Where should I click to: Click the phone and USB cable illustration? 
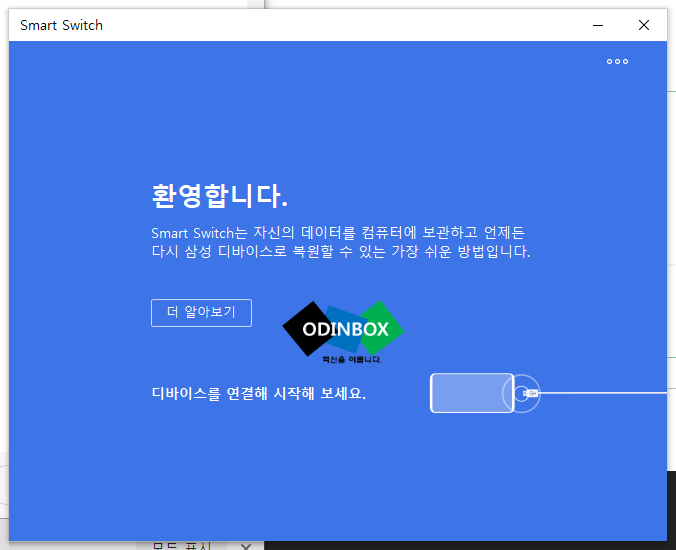pyautogui.click(x=548, y=393)
